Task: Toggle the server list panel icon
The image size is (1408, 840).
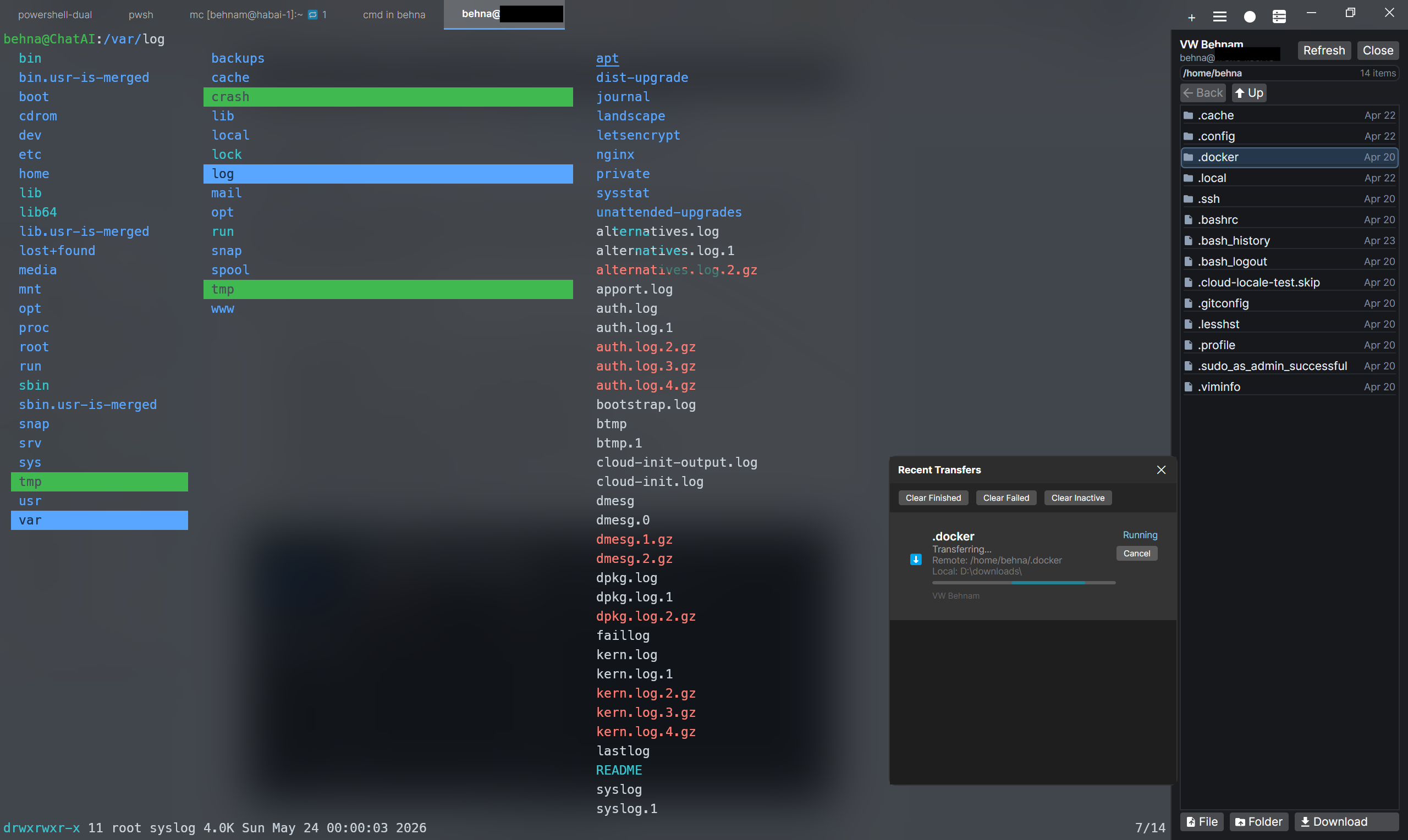Action: pyautogui.click(x=1279, y=17)
